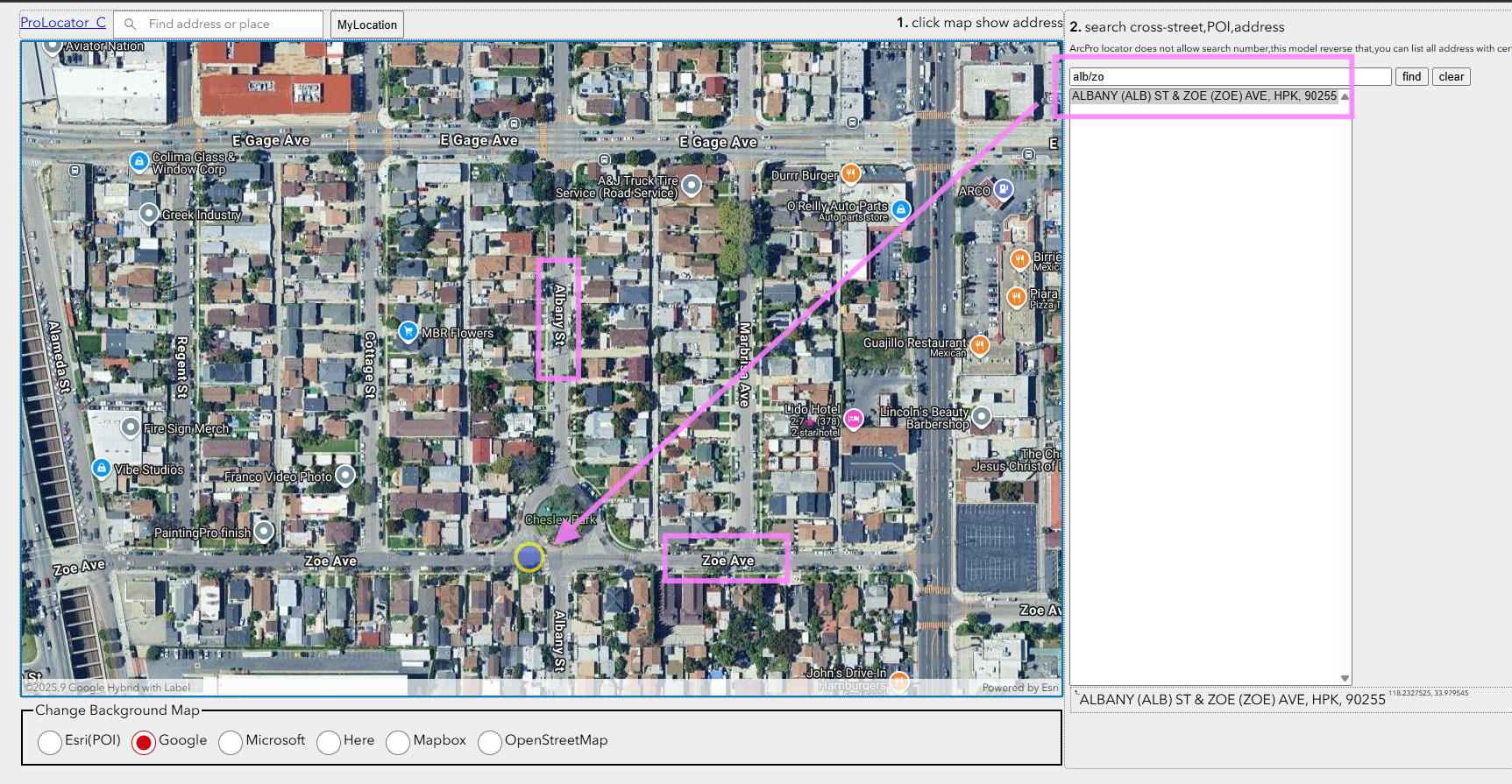
Task: Click the ARCO gas station marker
Action: tap(1004, 189)
